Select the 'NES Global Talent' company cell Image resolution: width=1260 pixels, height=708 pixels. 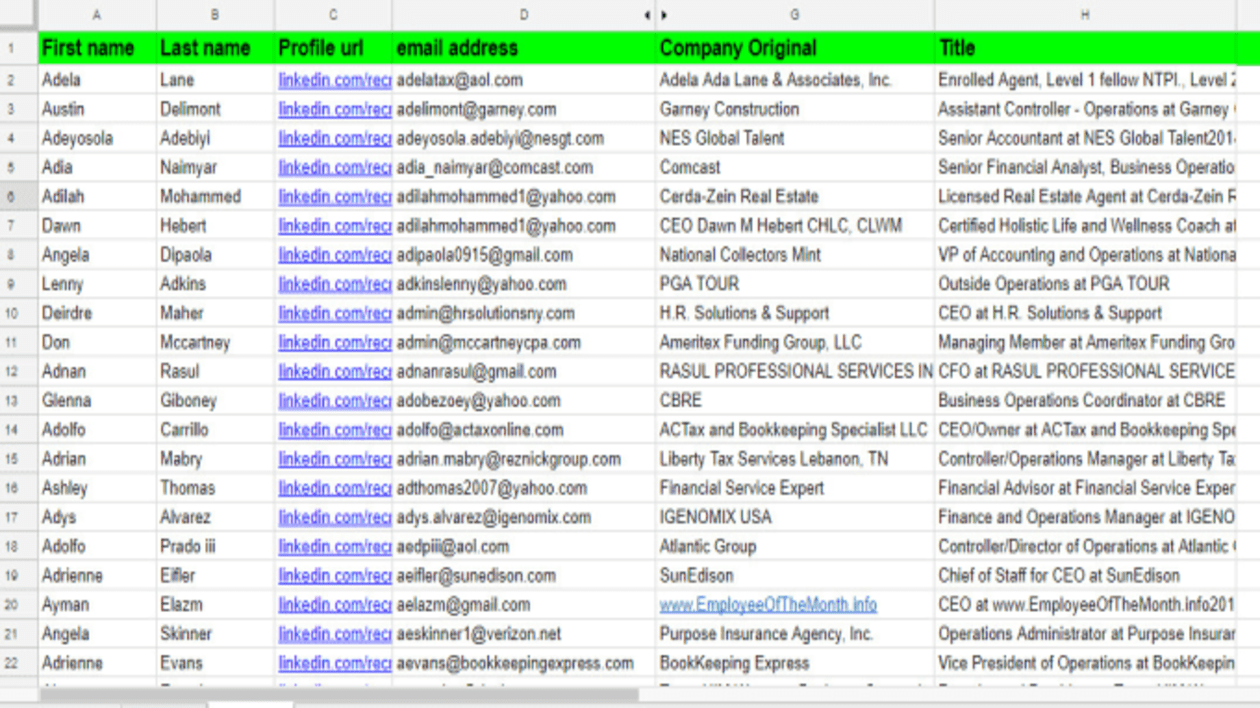pyautogui.click(x=795, y=138)
